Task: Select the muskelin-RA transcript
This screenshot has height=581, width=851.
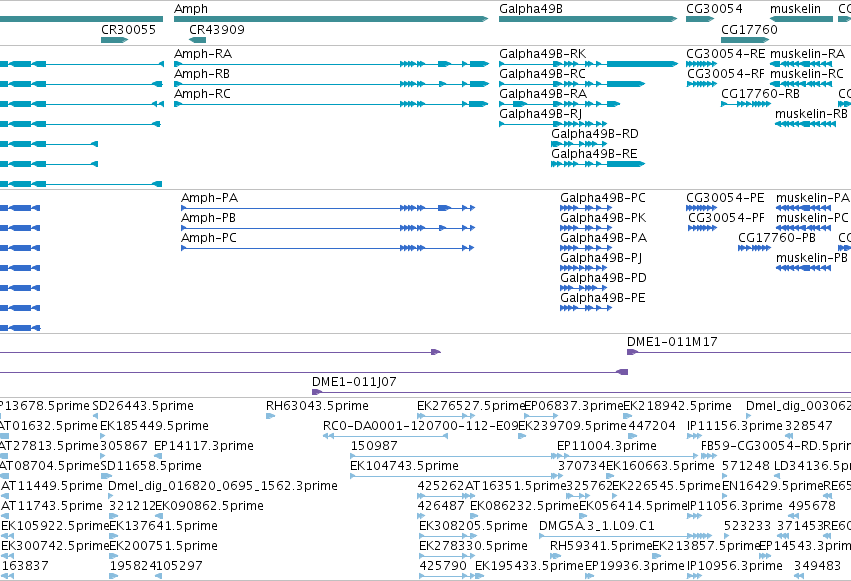Action: (801, 64)
